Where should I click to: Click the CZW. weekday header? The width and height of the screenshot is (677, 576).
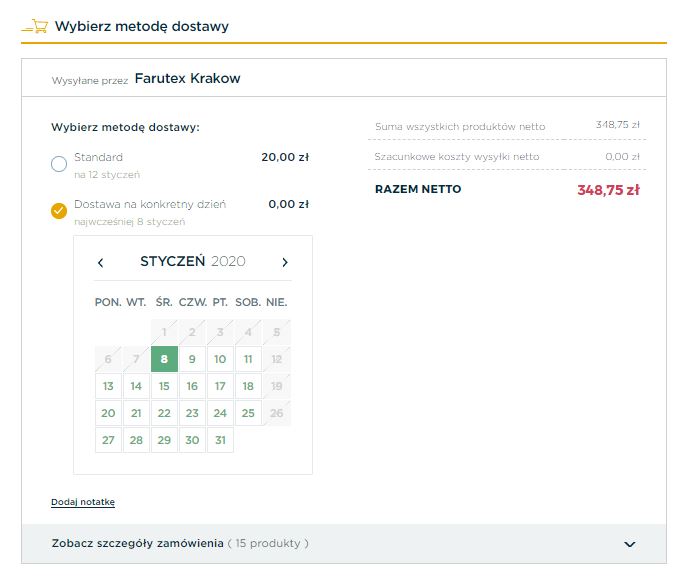pos(193,302)
